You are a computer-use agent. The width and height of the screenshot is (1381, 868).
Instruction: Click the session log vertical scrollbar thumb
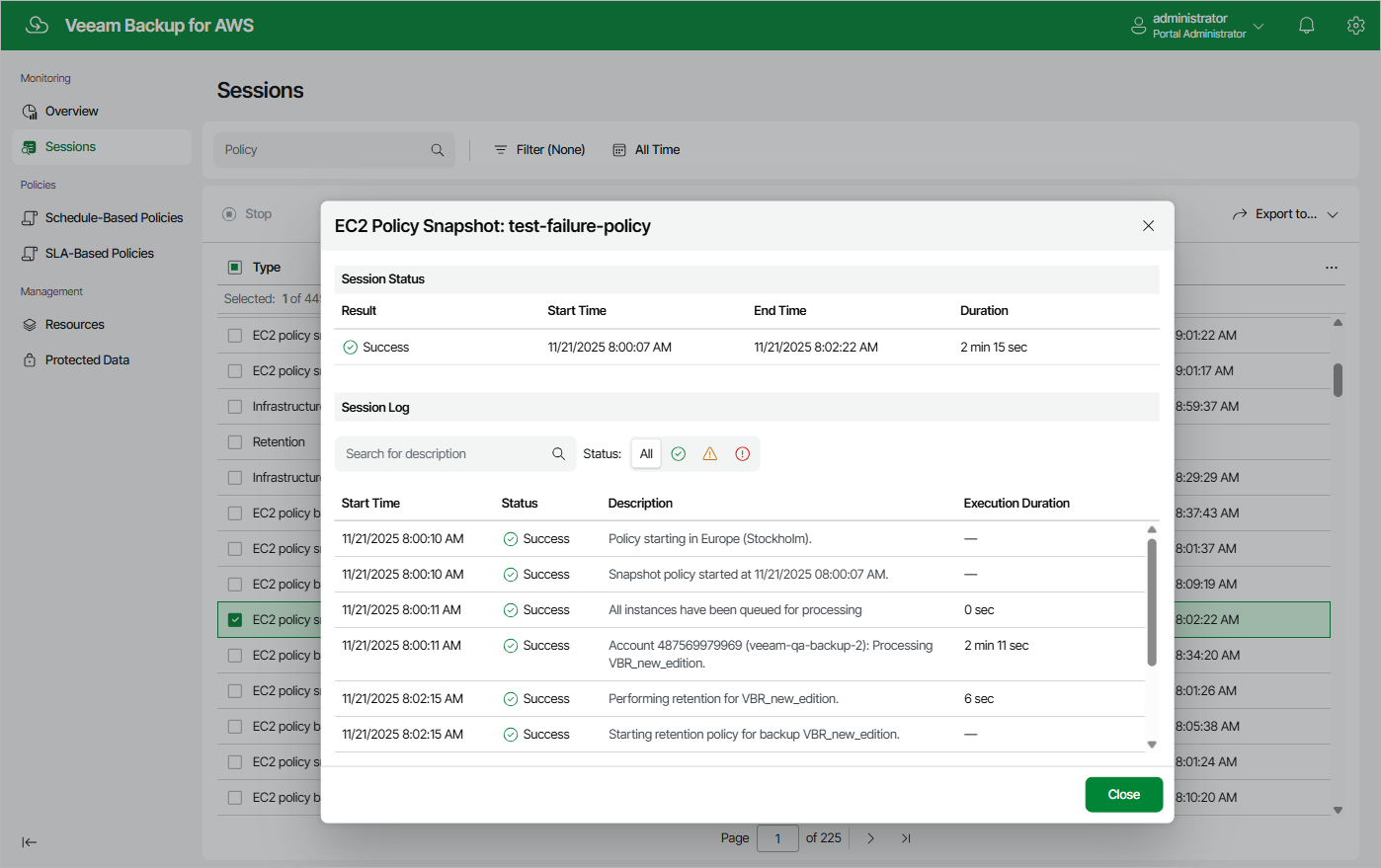click(x=1152, y=601)
